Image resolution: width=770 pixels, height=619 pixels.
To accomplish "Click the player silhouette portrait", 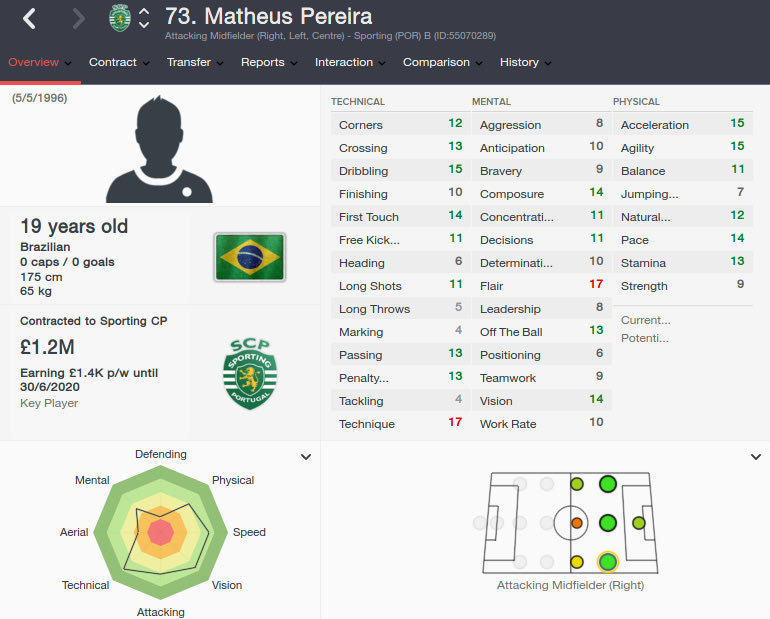I will point(160,151).
